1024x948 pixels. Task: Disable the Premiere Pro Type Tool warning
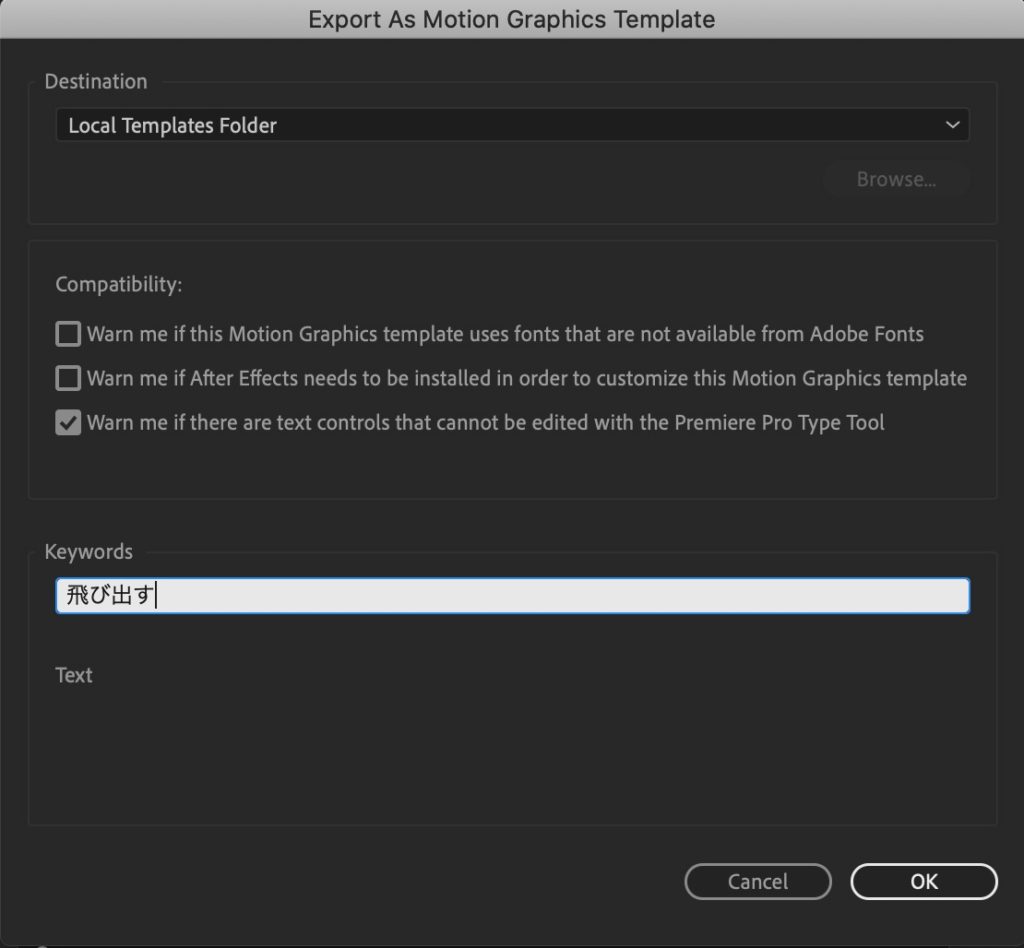67,422
